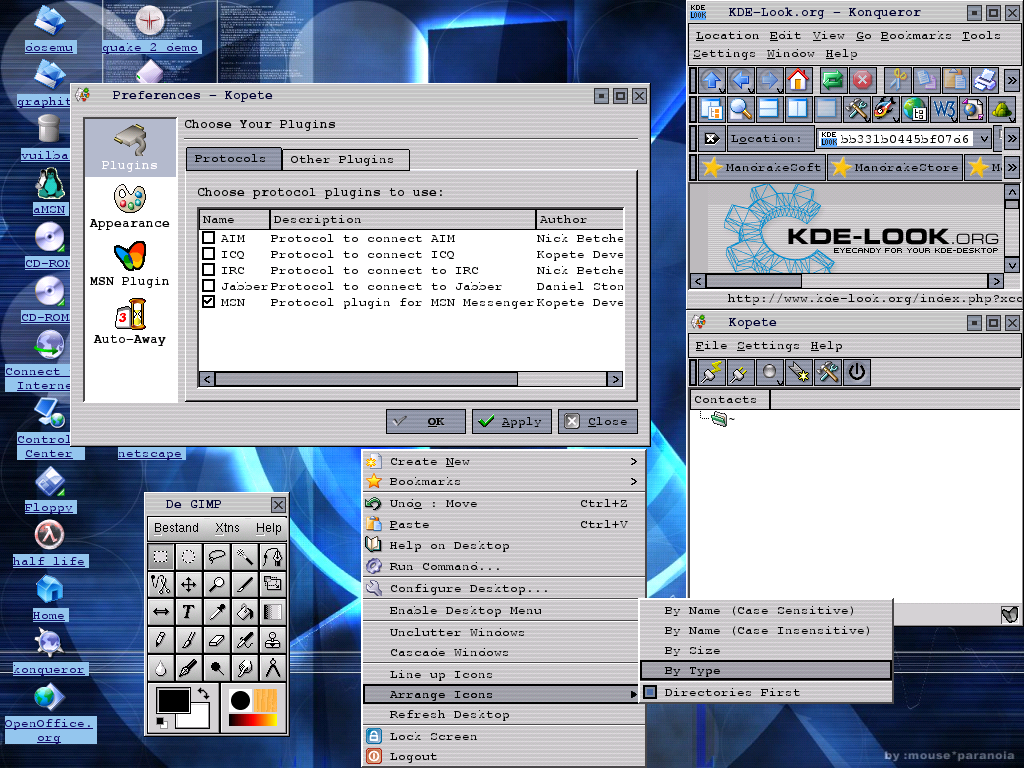Click GIMP foreground black color swatch
The image size is (1024, 768).
click(x=173, y=700)
